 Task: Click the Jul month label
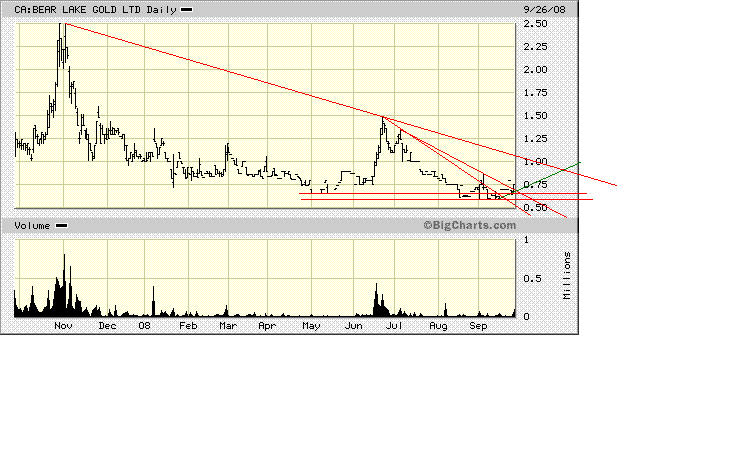(394, 326)
